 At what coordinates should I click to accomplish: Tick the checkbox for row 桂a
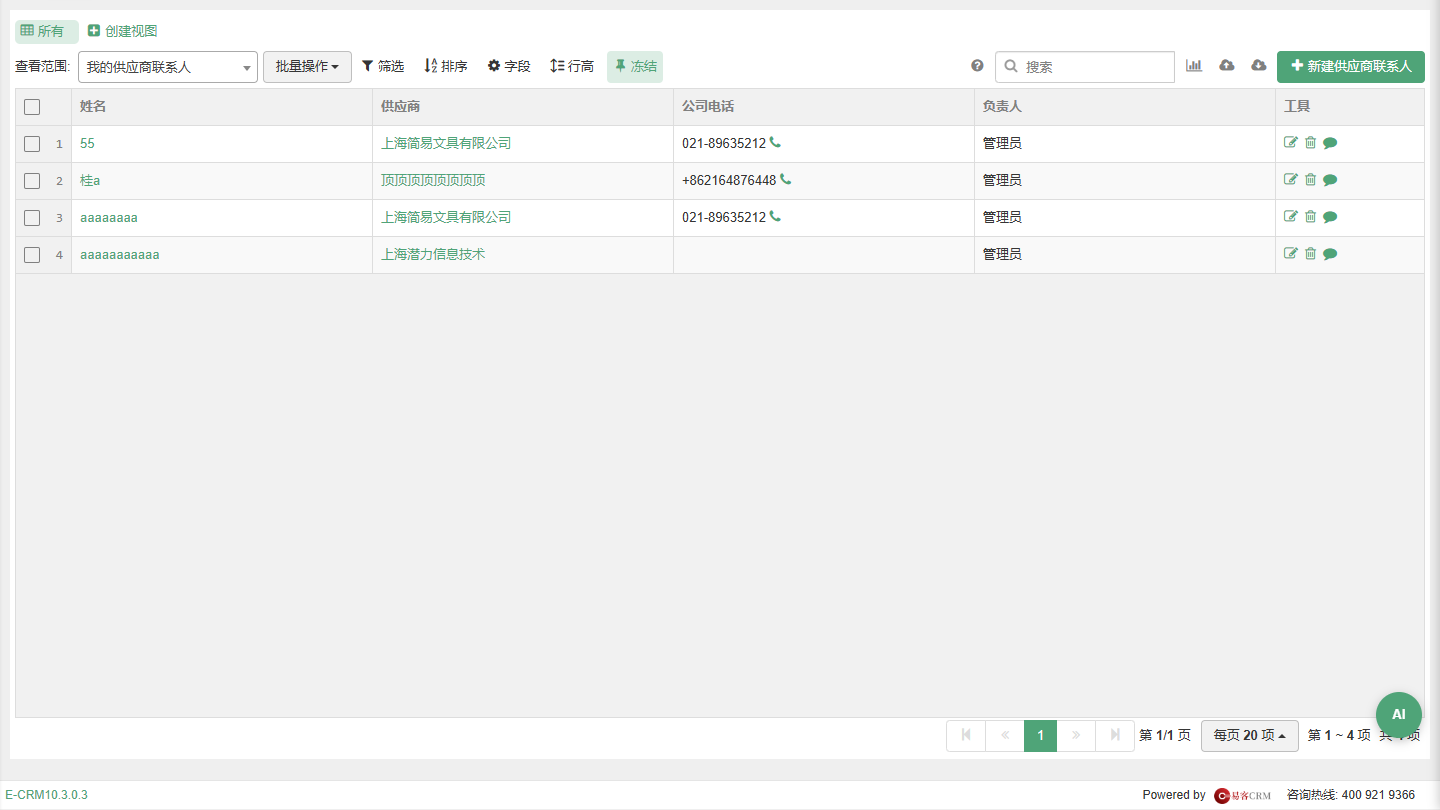32,181
